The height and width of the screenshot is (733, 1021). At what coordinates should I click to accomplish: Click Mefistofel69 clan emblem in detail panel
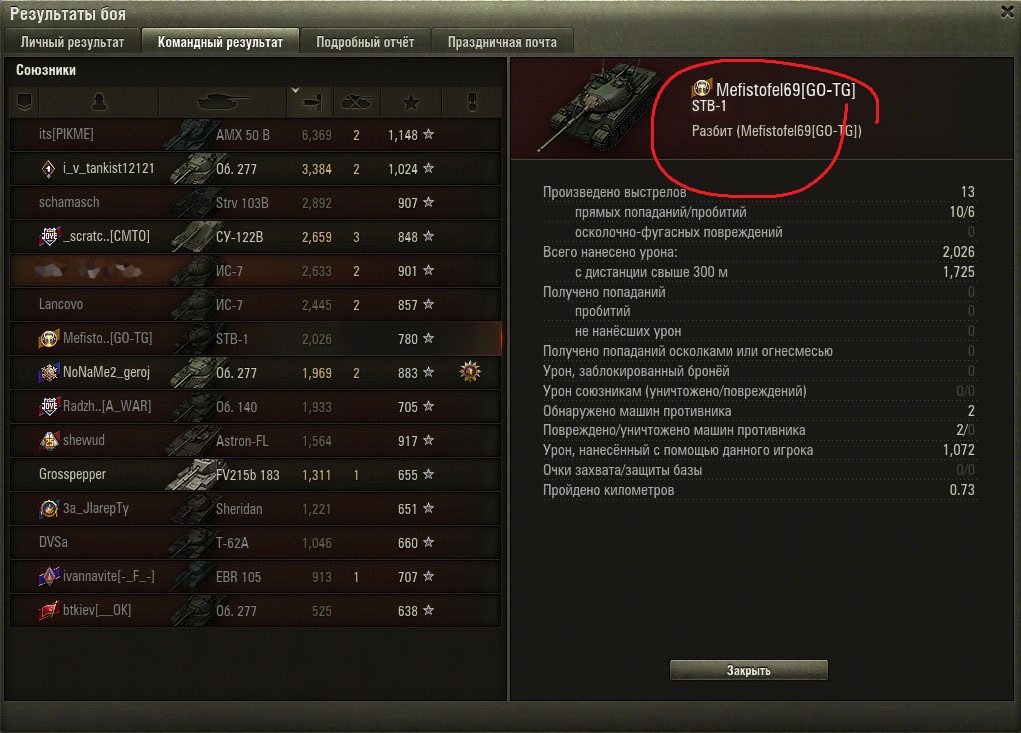pyautogui.click(x=701, y=87)
